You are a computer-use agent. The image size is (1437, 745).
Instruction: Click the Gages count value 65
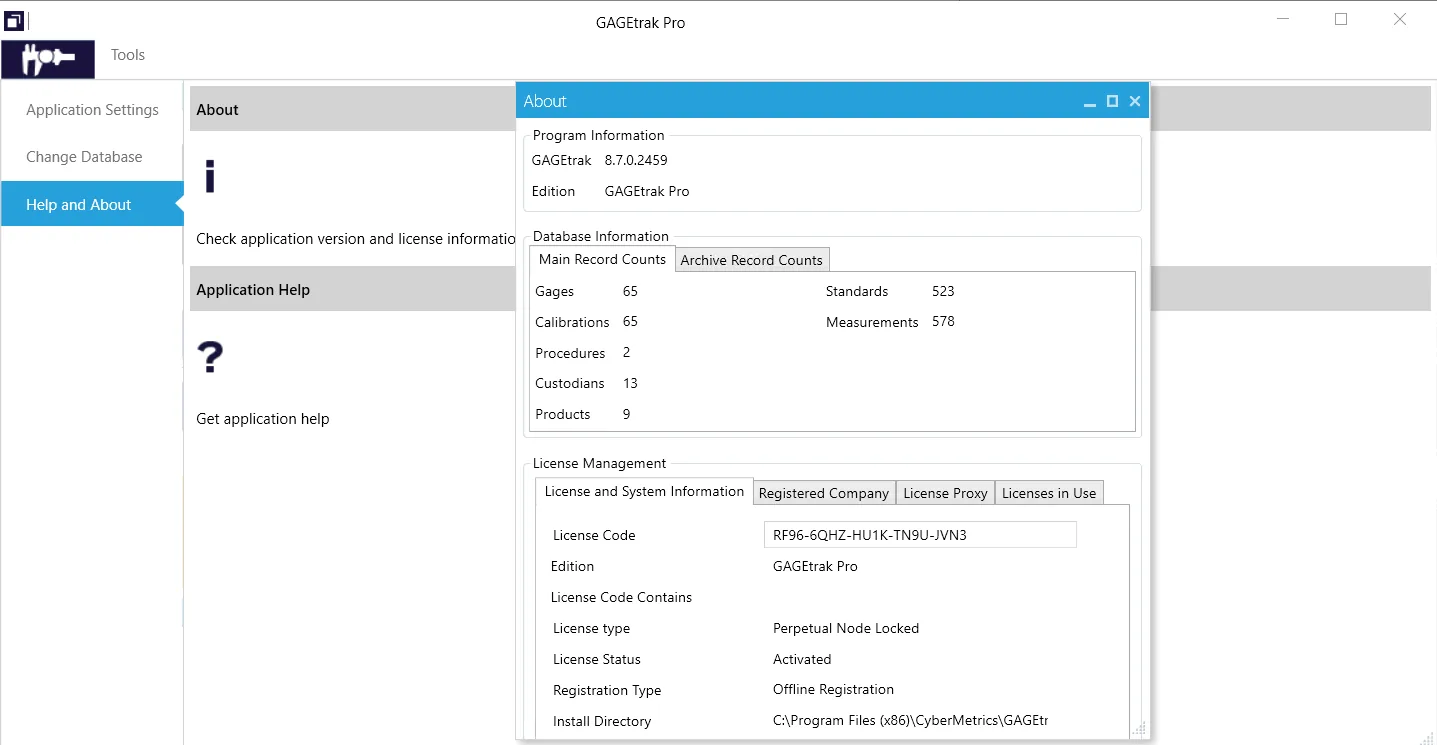(x=630, y=291)
